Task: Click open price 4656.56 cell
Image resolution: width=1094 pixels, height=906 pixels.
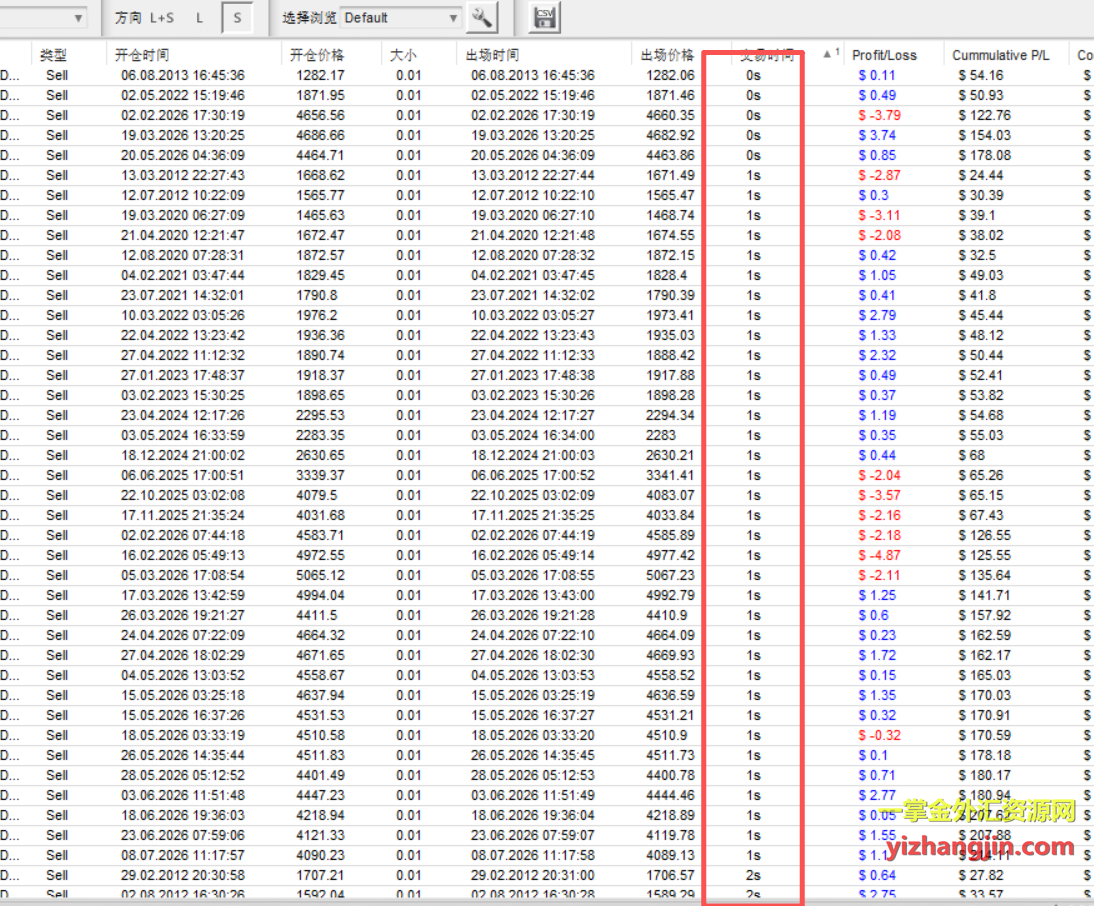Action: coord(320,115)
